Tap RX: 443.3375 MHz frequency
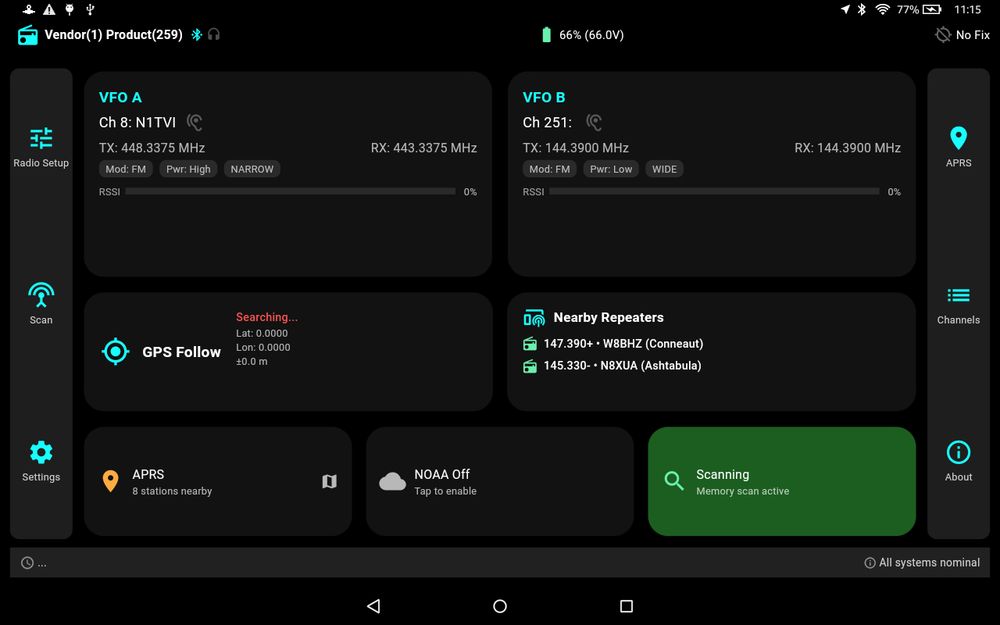This screenshot has height=625, width=1000. [x=423, y=148]
